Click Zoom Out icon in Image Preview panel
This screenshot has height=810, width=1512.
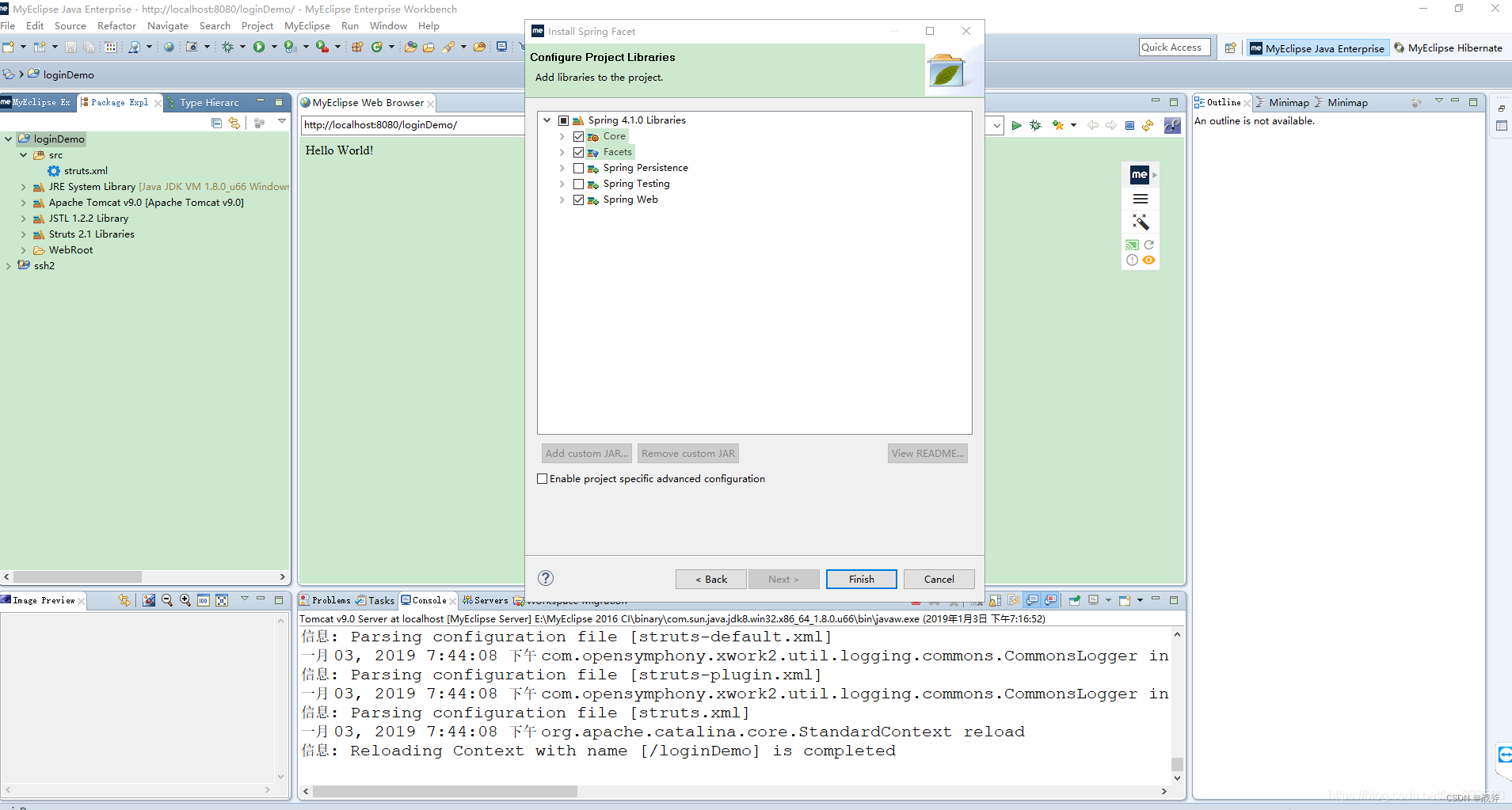coord(167,600)
